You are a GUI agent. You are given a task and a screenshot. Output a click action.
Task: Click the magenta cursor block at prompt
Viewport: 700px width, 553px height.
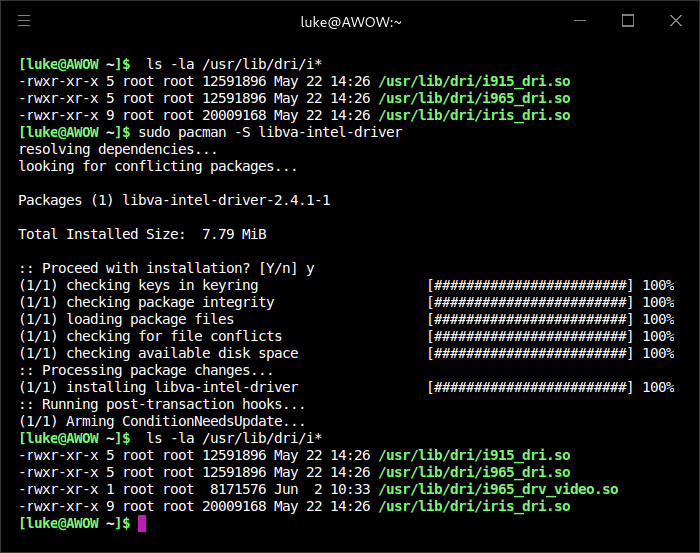click(x=142, y=524)
